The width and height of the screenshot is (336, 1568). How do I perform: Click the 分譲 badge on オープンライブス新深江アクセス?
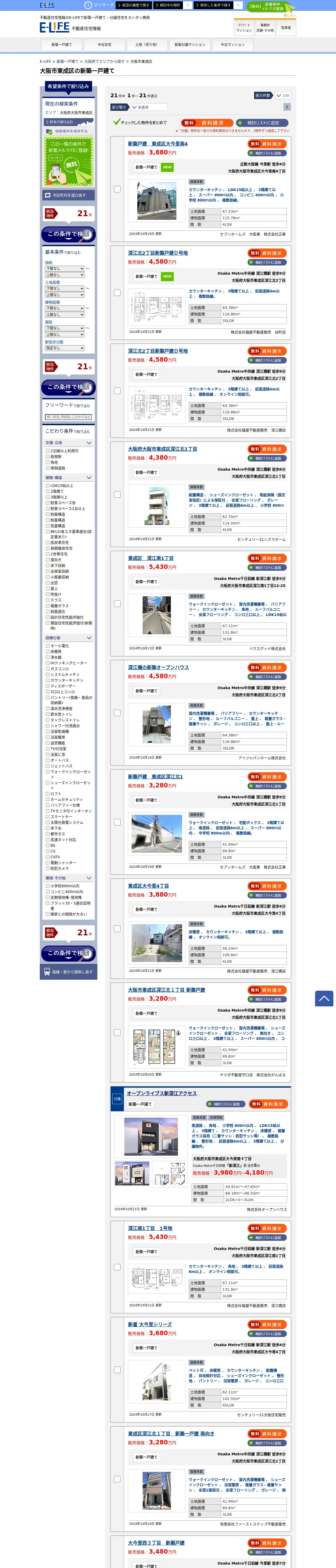(117, 1099)
